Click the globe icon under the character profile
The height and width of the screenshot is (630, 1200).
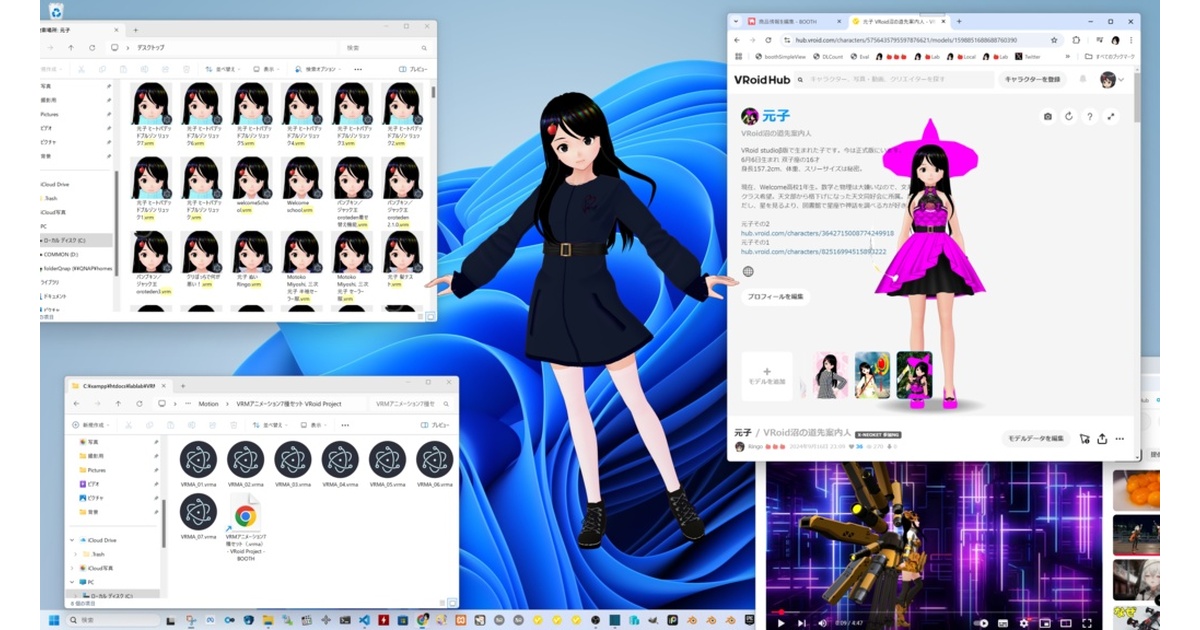(x=748, y=271)
